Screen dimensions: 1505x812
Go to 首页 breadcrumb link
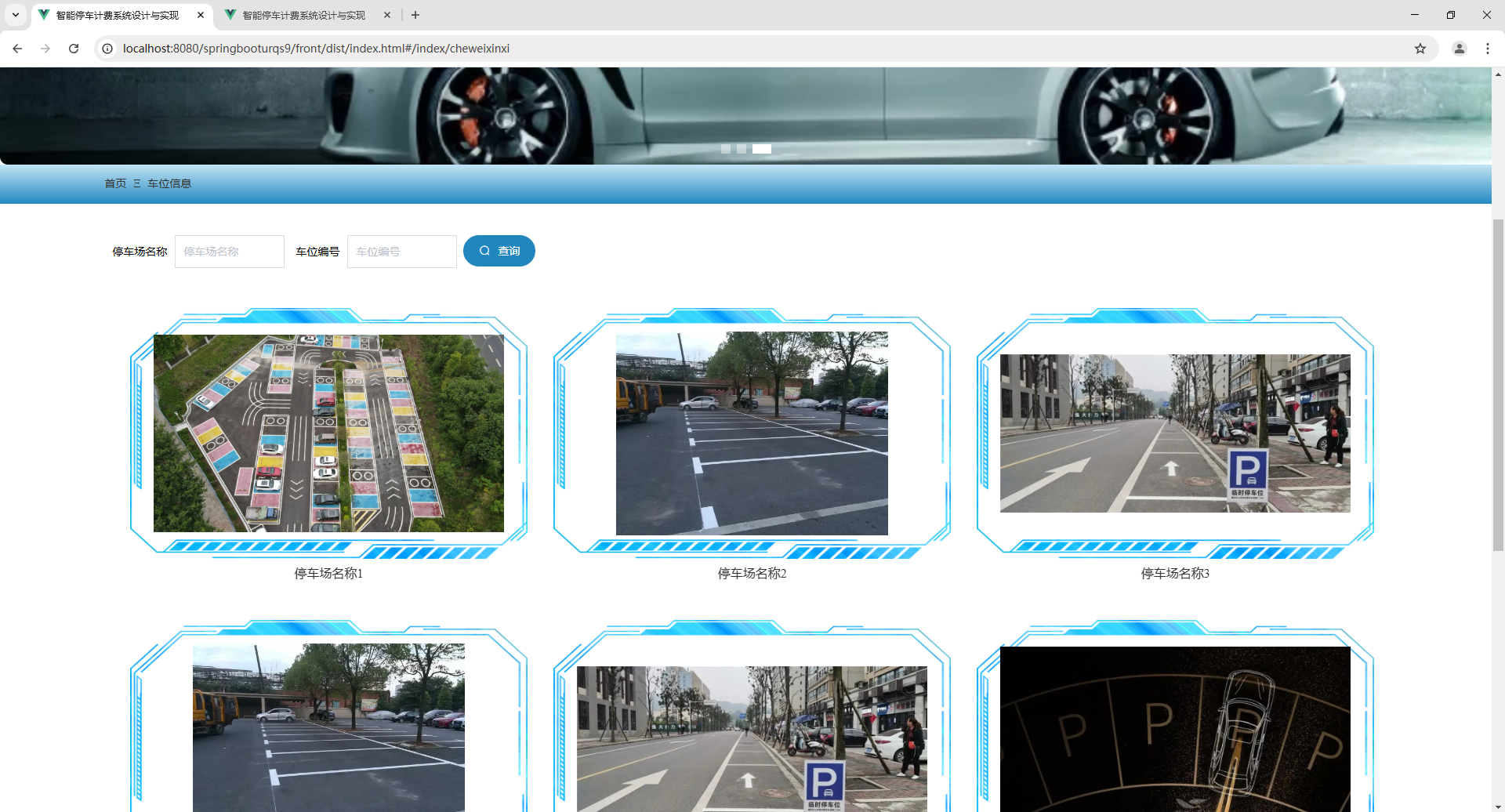[x=115, y=183]
